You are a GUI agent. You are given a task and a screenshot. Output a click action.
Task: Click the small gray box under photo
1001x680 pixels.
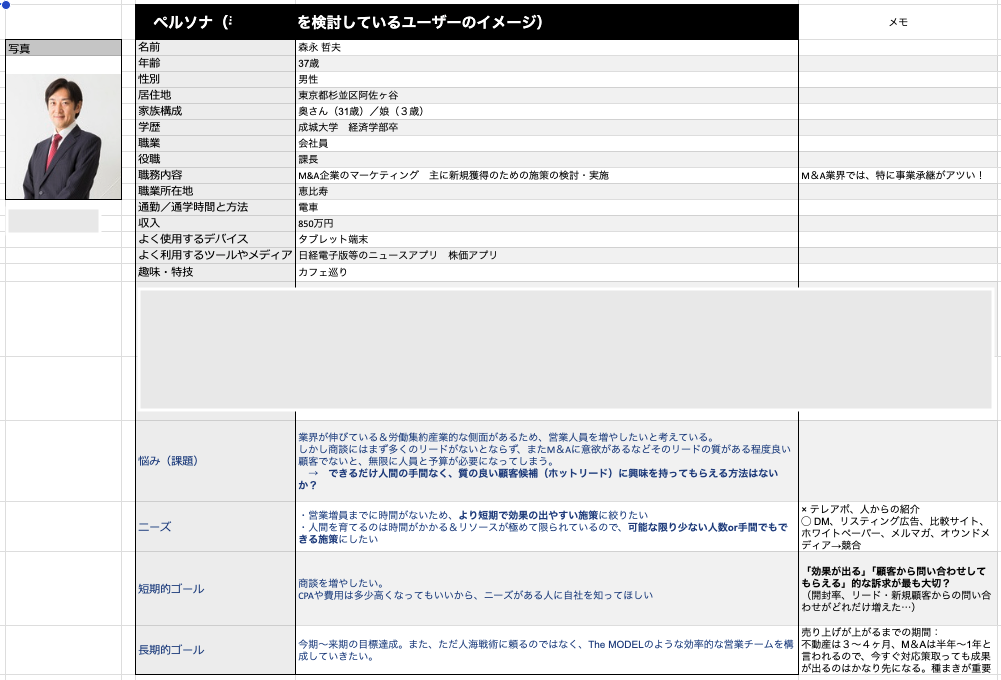click(x=54, y=221)
